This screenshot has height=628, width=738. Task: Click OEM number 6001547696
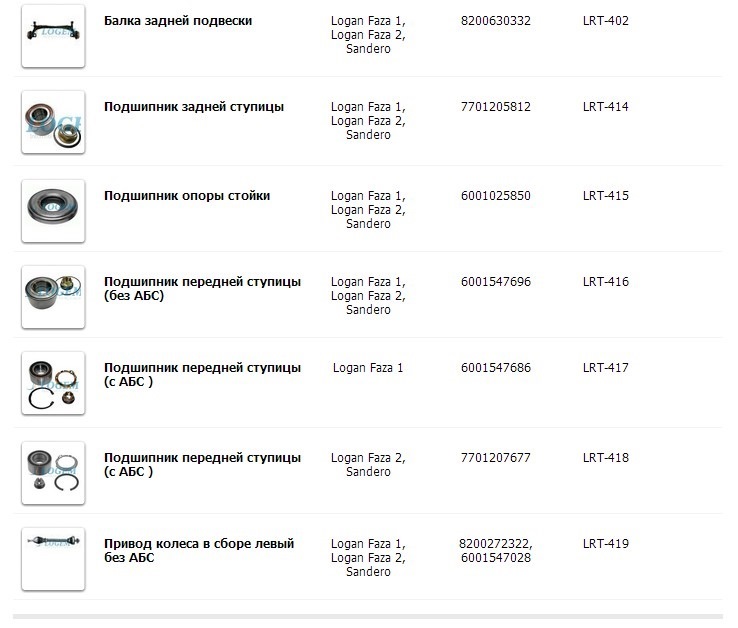496,282
